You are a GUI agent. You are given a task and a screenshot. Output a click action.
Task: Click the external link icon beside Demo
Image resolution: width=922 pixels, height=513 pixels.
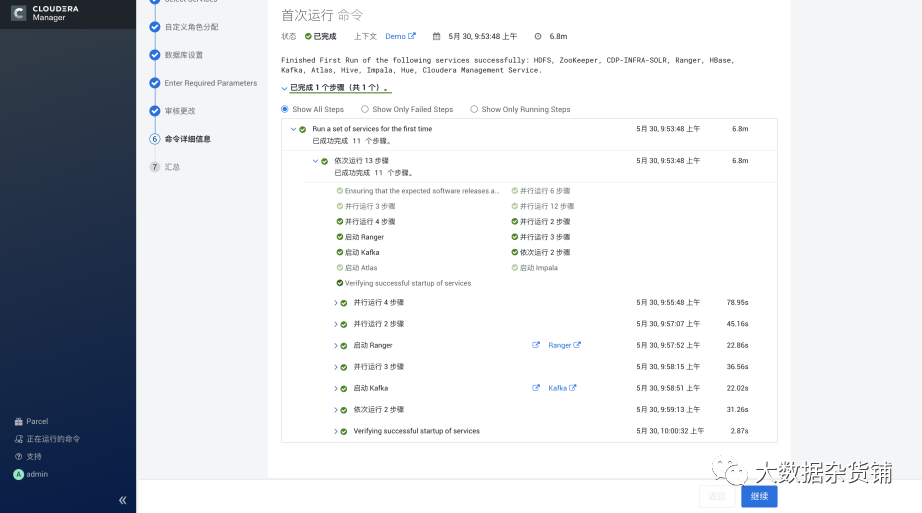412,36
